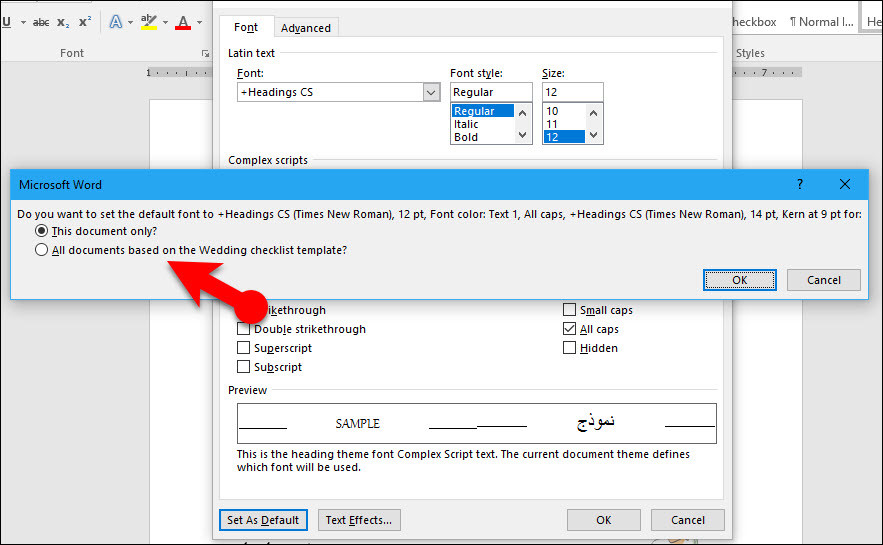Apply strikethrough from the ribbon

(41, 23)
